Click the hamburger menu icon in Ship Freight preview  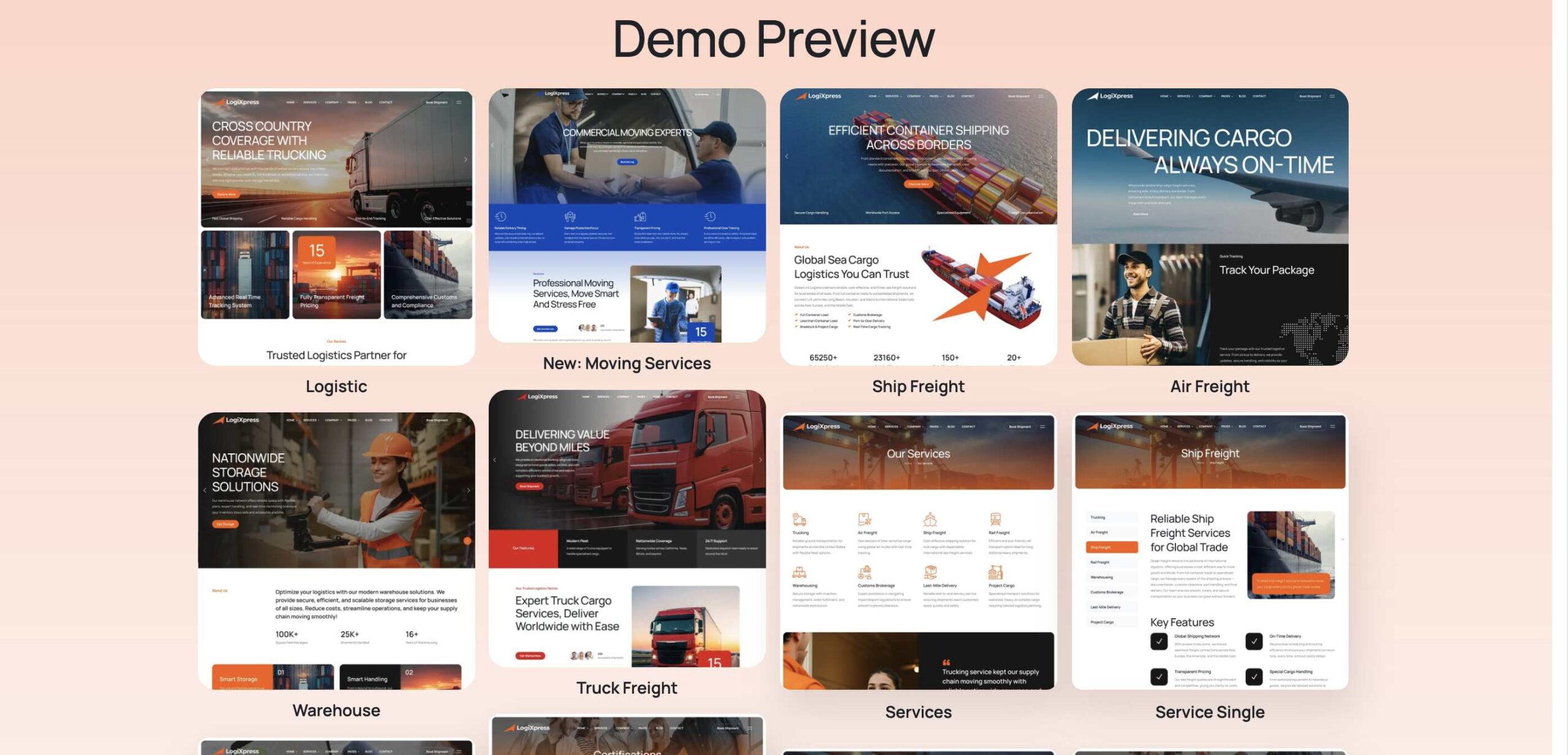tap(1041, 96)
